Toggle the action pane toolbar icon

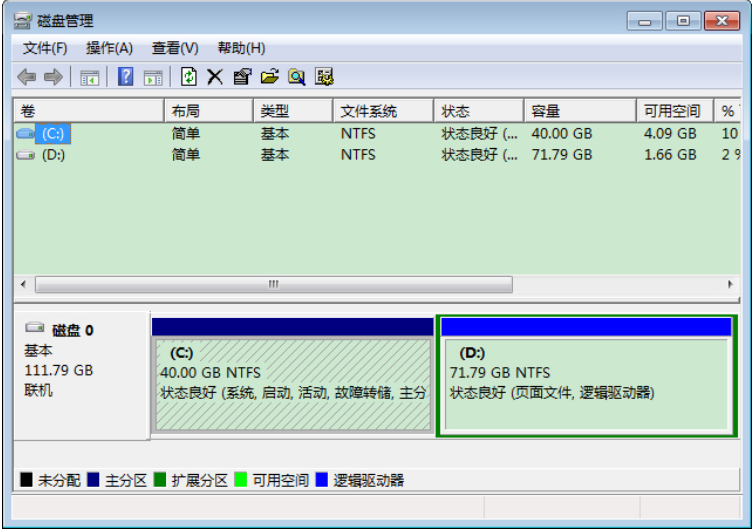coord(153,77)
